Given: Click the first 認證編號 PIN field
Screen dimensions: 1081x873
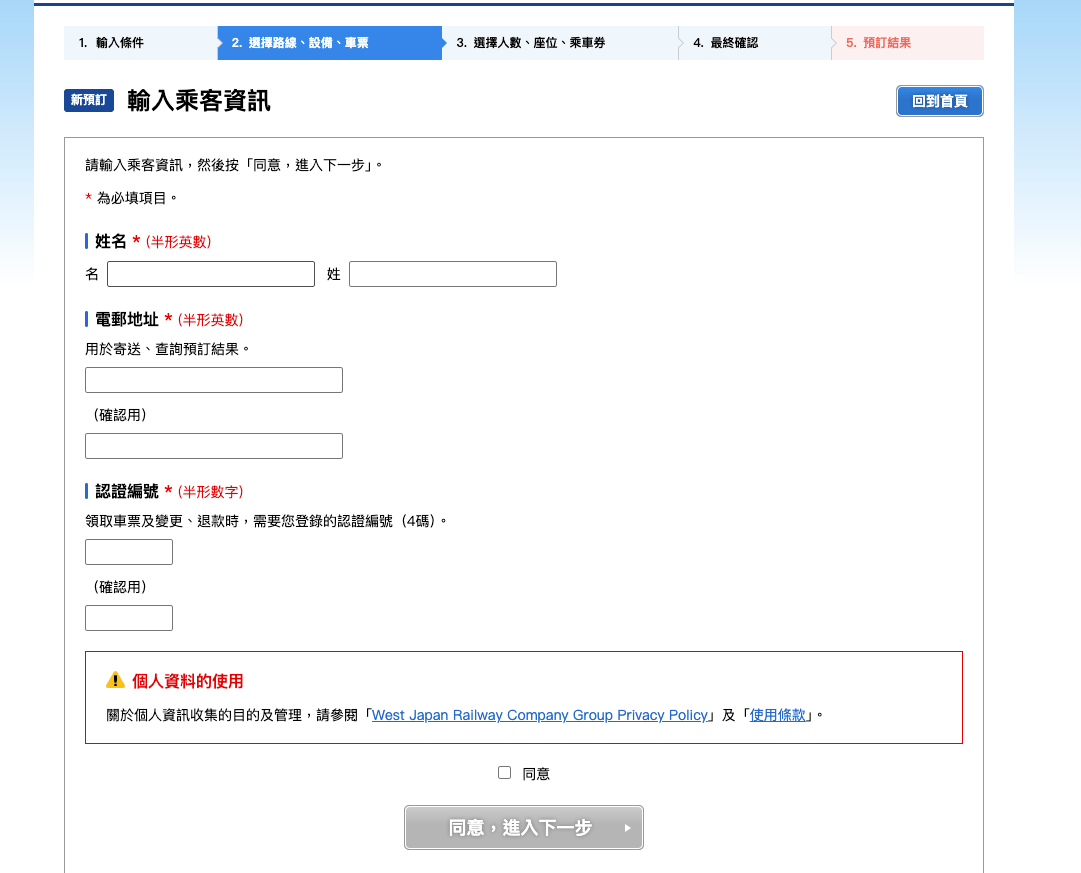Looking at the screenshot, I should coord(129,552).
